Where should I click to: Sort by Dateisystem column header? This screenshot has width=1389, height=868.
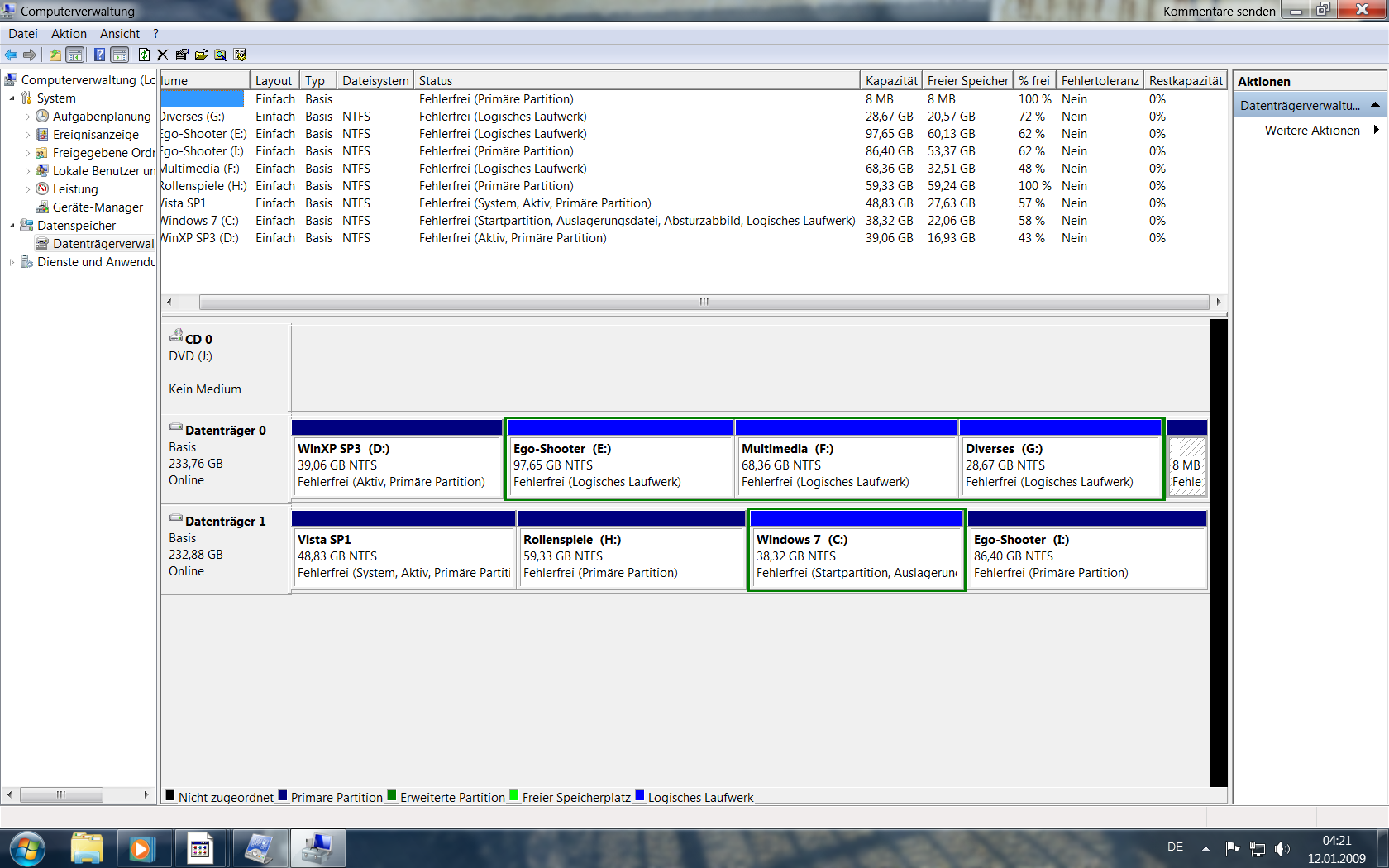coord(375,80)
